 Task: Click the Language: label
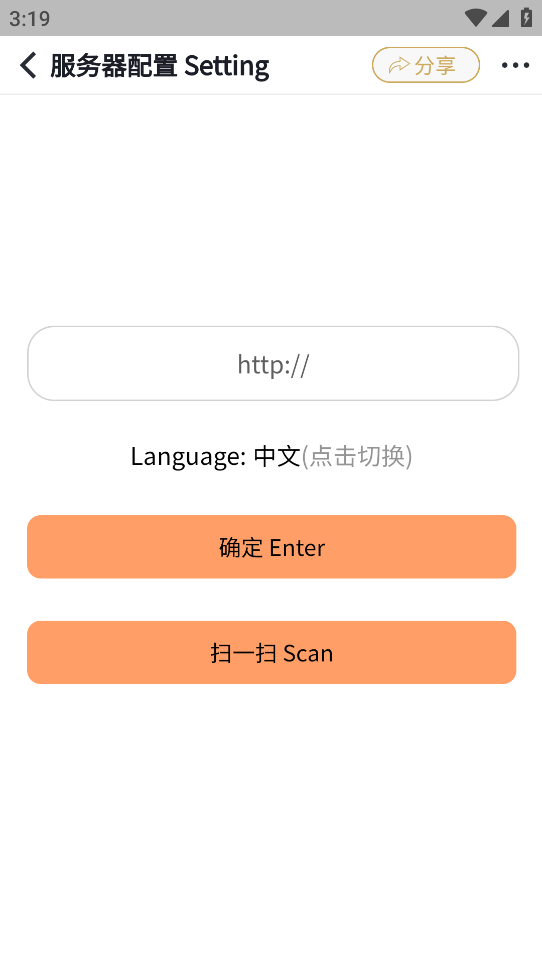[188, 457]
